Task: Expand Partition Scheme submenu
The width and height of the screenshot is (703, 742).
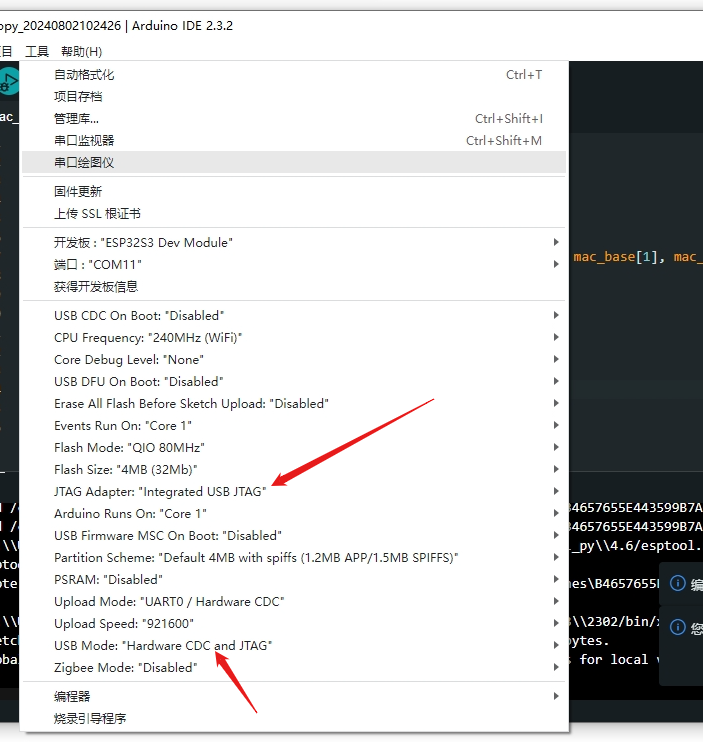Action: point(294,557)
